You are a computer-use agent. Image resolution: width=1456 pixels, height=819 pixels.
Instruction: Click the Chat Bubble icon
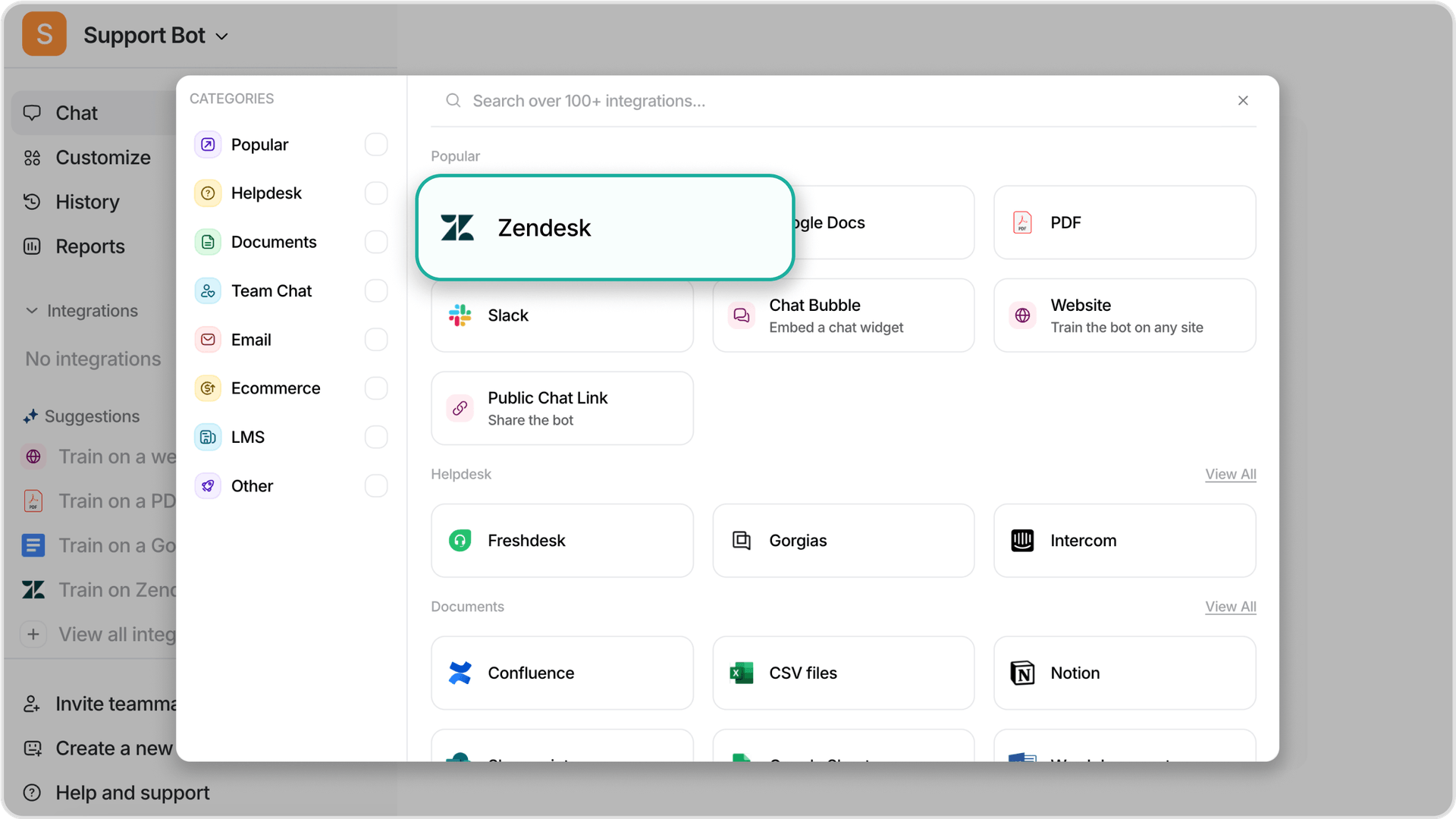(741, 315)
